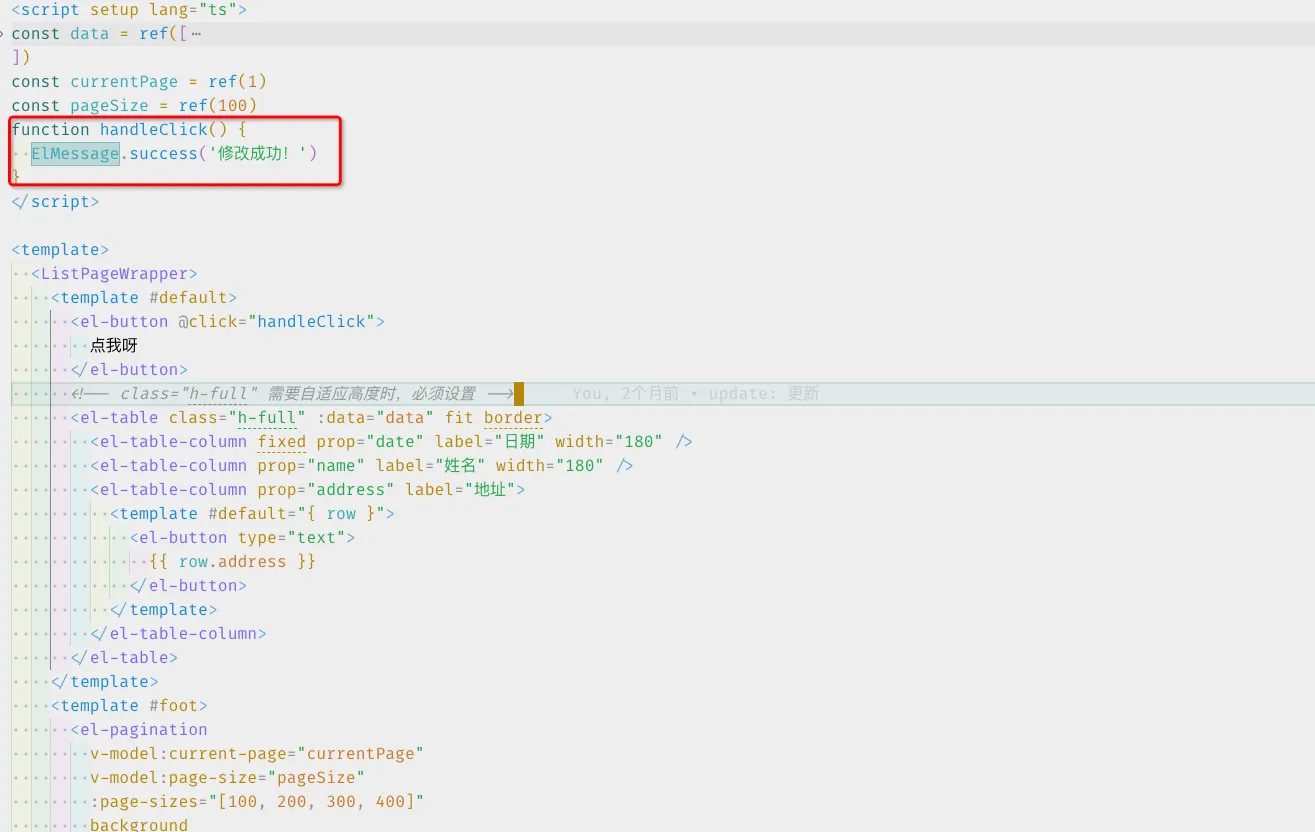Click the highlighted ElMessage identifier
The height and width of the screenshot is (832, 1315).
click(75, 154)
